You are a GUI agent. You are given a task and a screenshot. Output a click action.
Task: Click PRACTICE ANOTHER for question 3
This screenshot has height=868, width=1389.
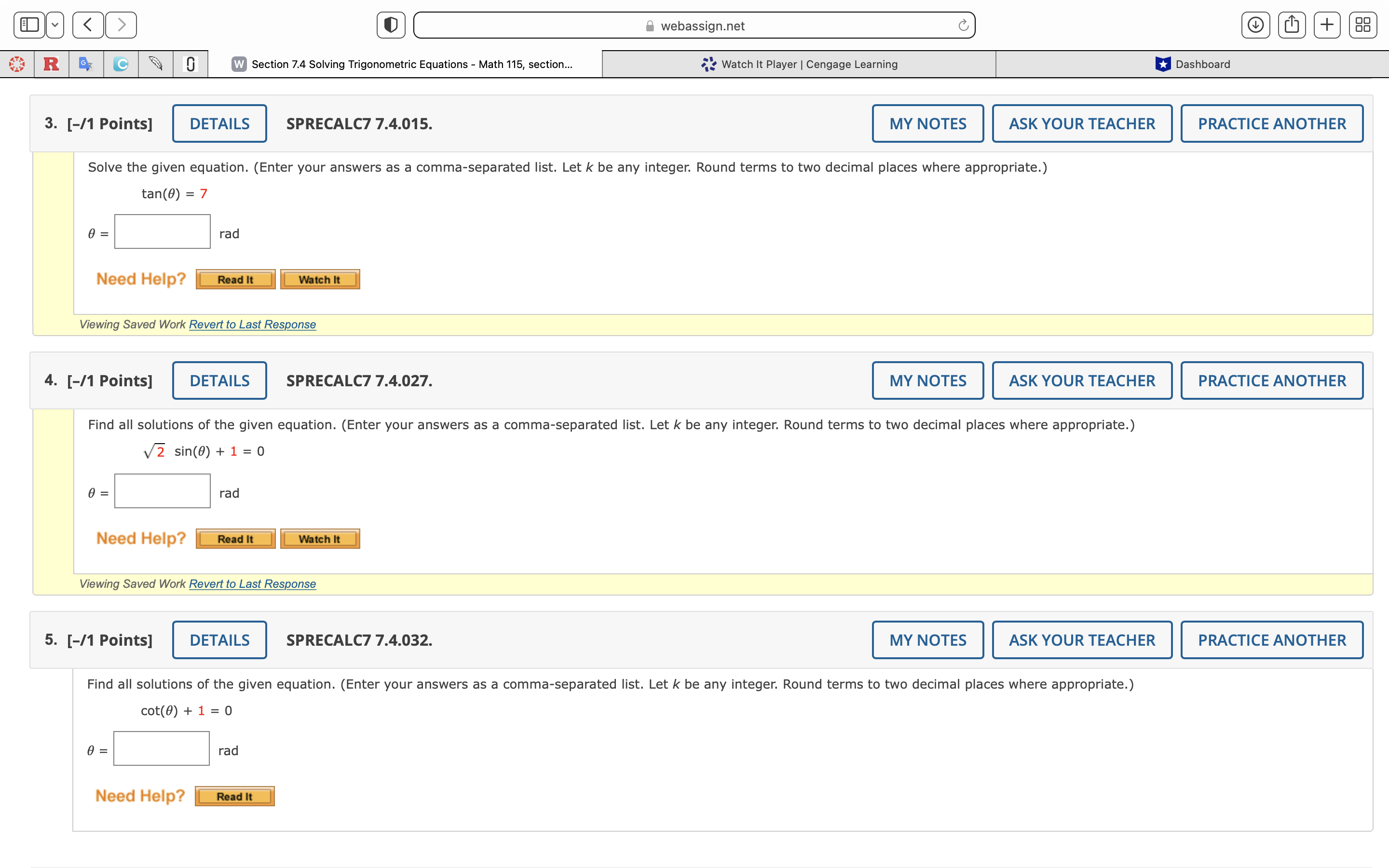[x=1271, y=123]
